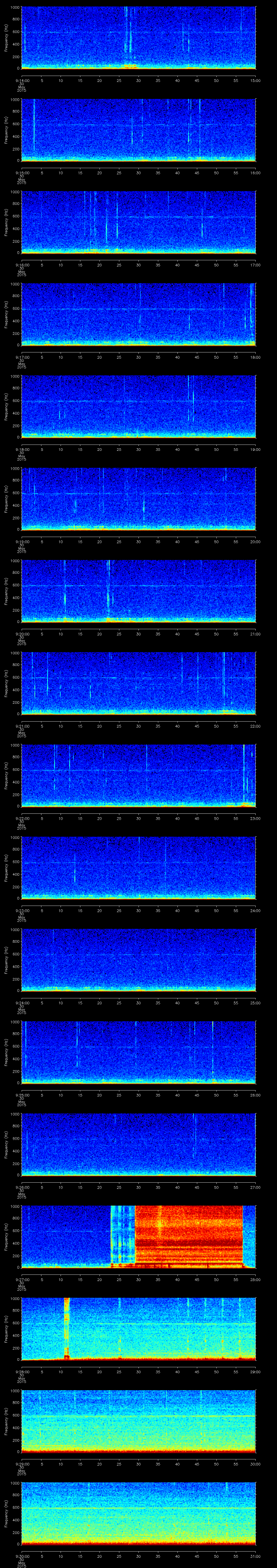Click the 45-second tick label under 9:18:00 panel
277x1568 pixels.
(x=197, y=449)
